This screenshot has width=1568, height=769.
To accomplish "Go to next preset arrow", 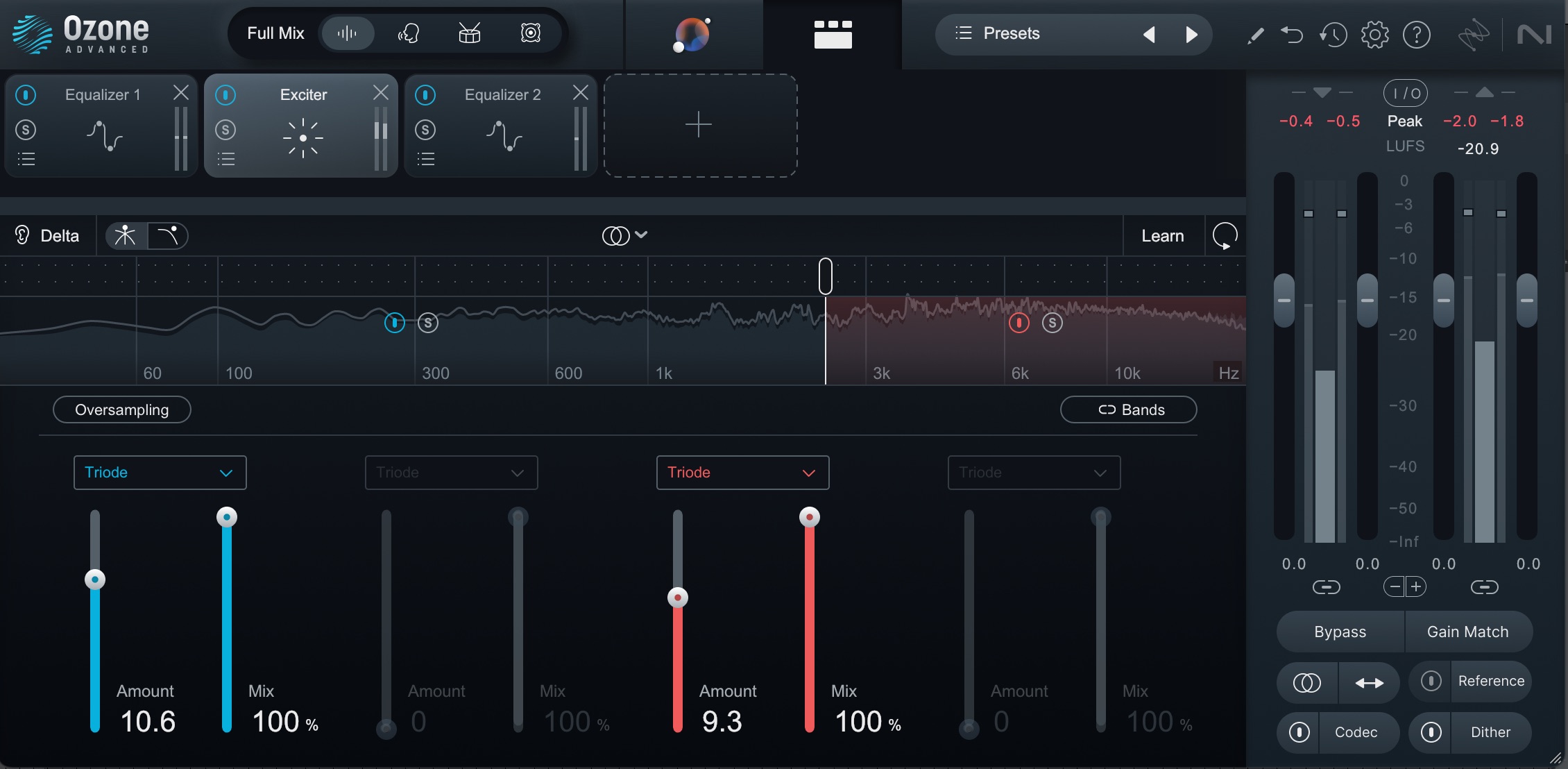I will click(1191, 35).
